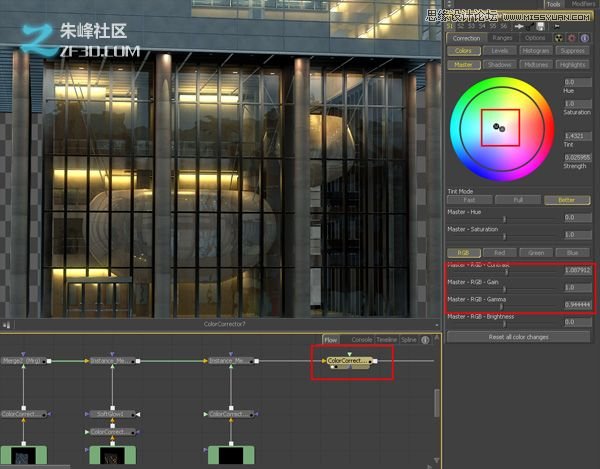Open the radioactive common controls icon tab
This screenshot has width=600, height=469.
click(559, 38)
